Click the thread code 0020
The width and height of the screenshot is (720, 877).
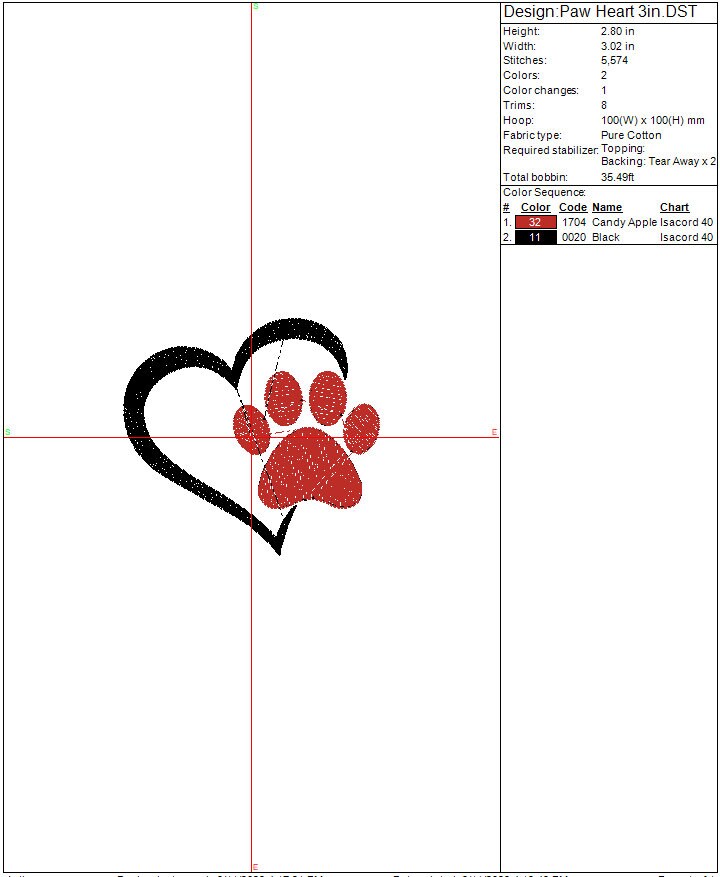(573, 237)
